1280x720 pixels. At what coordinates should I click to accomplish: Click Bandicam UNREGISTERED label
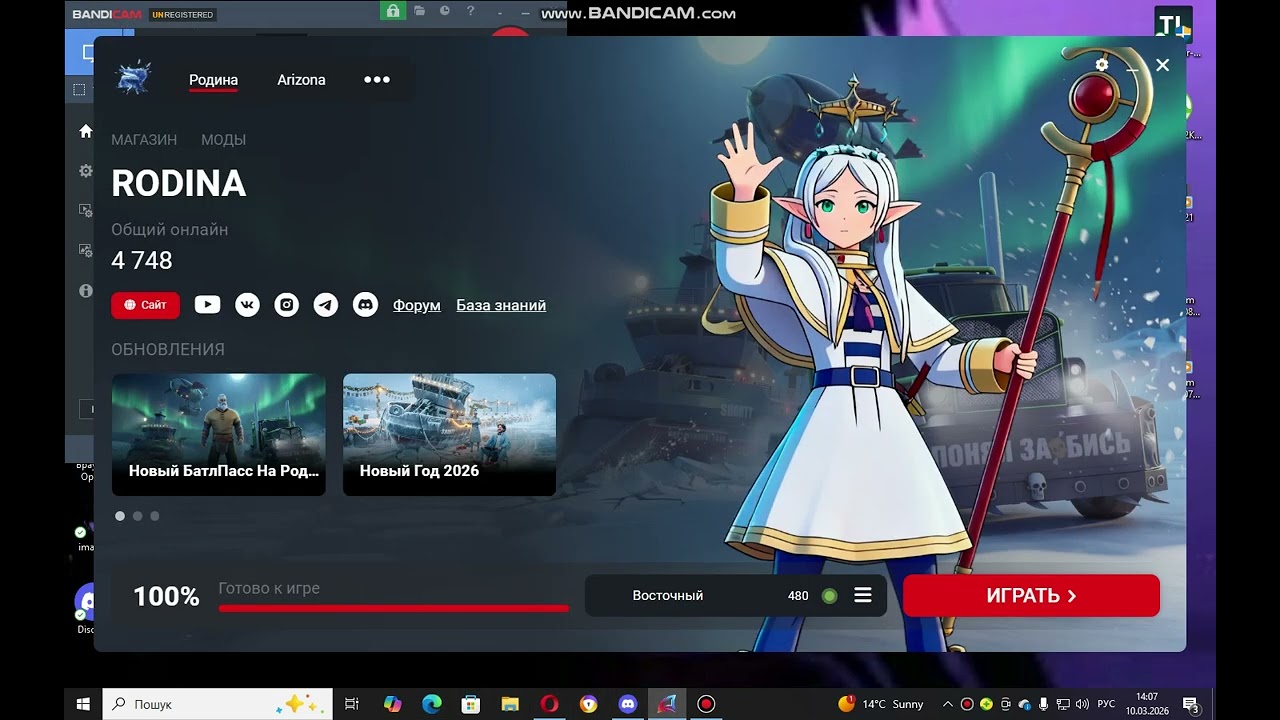(x=182, y=15)
